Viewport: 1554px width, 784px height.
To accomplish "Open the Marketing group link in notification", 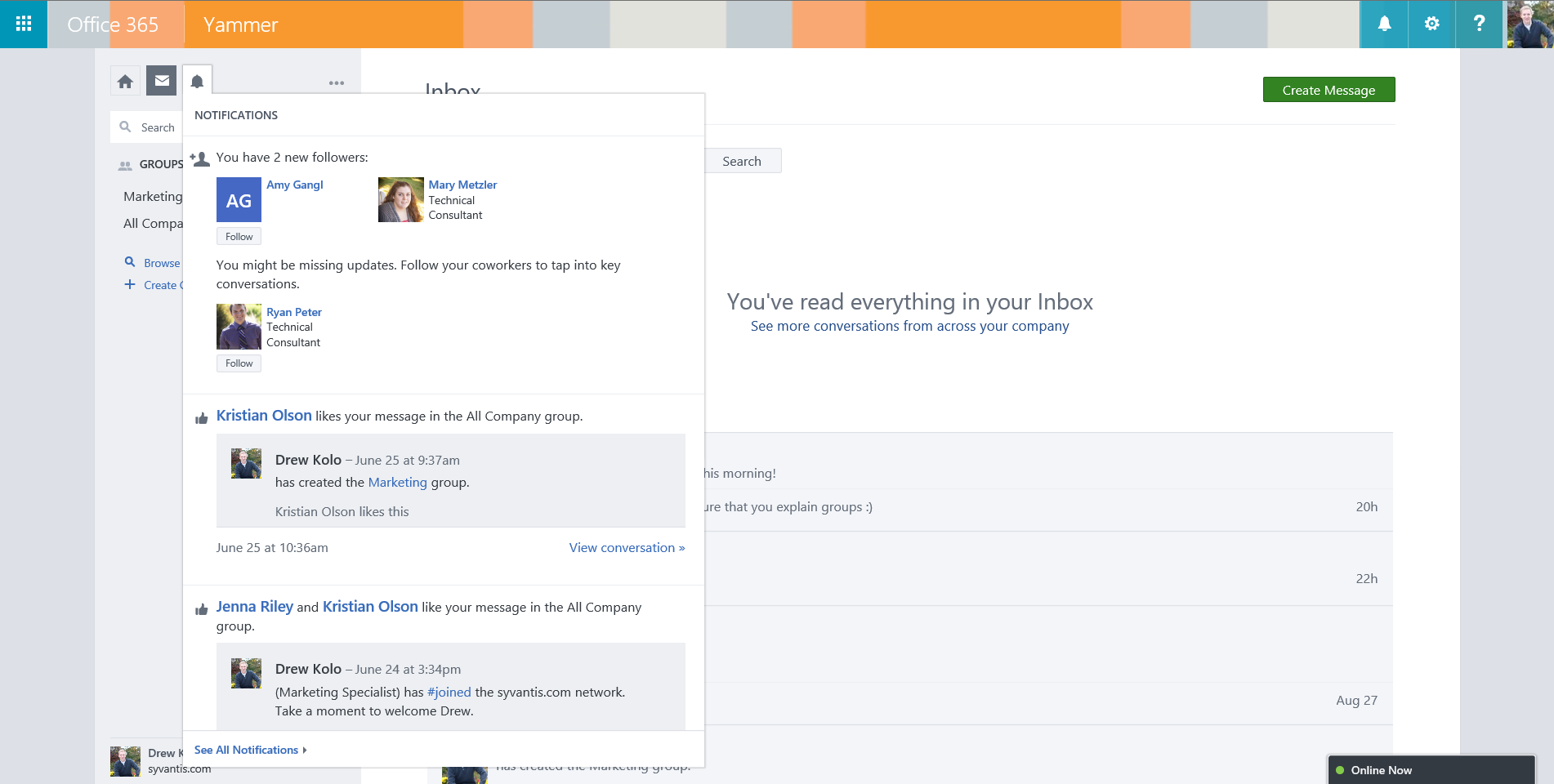I will tap(397, 482).
